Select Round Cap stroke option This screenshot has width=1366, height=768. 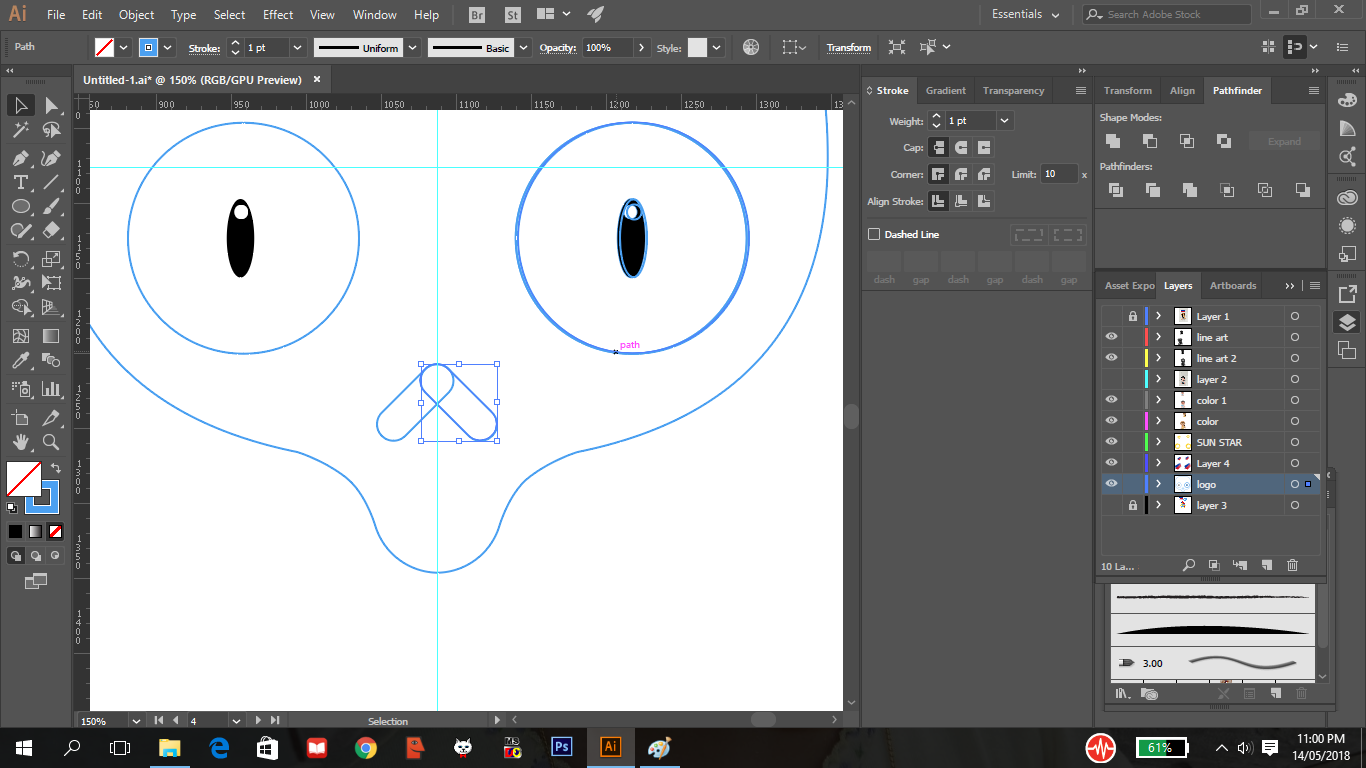[961, 147]
